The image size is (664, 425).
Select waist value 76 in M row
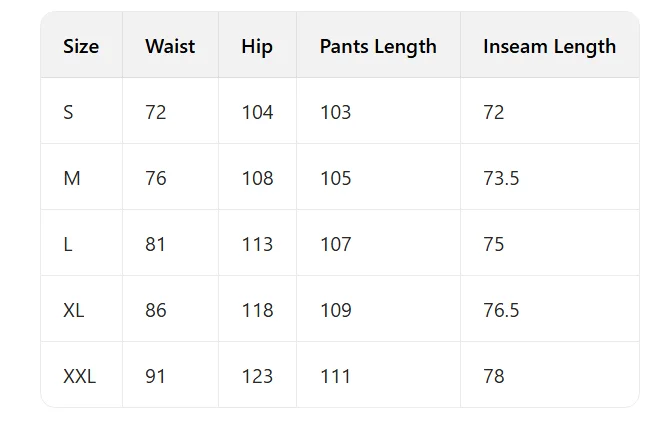[x=156, y=178]
